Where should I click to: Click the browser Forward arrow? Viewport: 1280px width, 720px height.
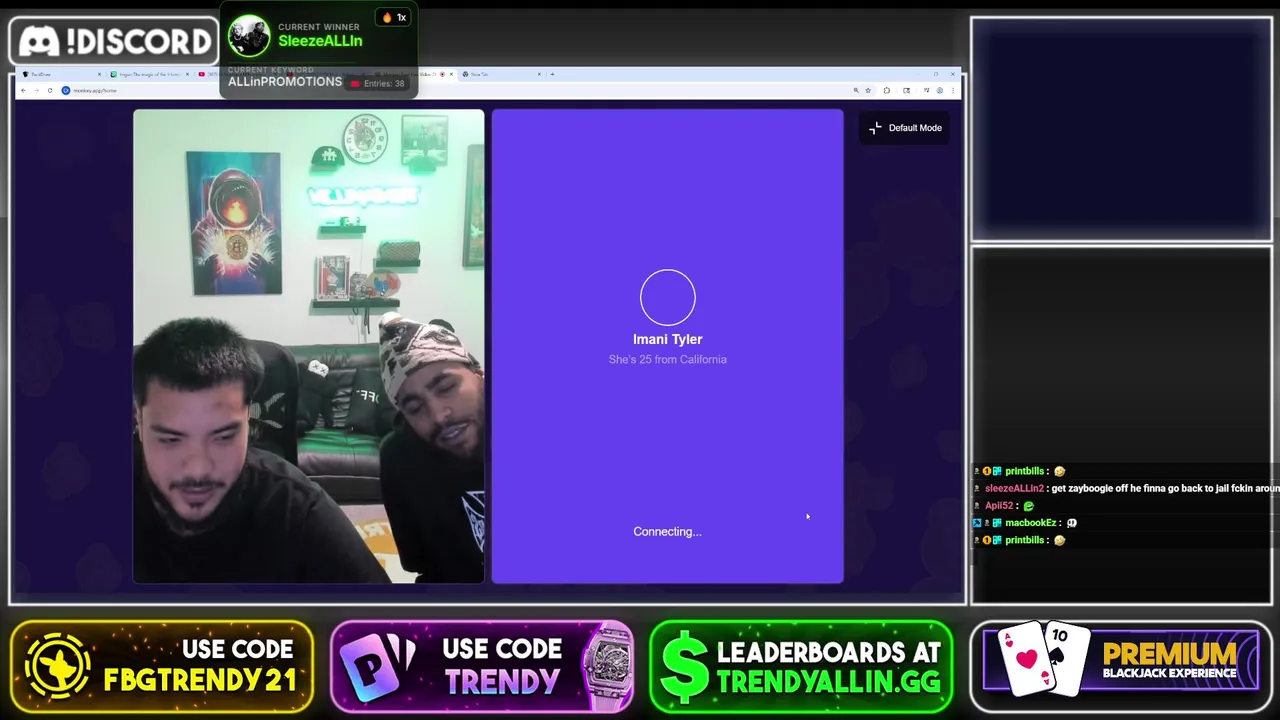pos(36,90)
